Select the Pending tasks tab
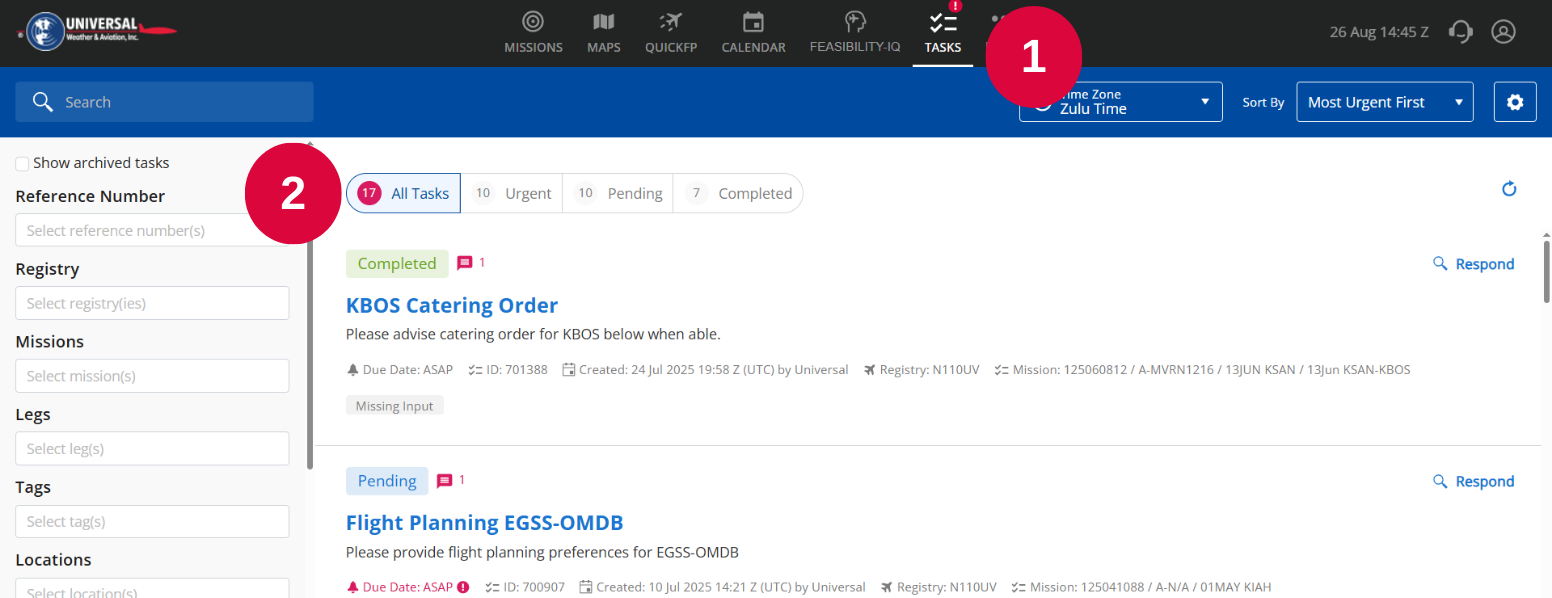1552x598 pixels. (x=618, y=193)
